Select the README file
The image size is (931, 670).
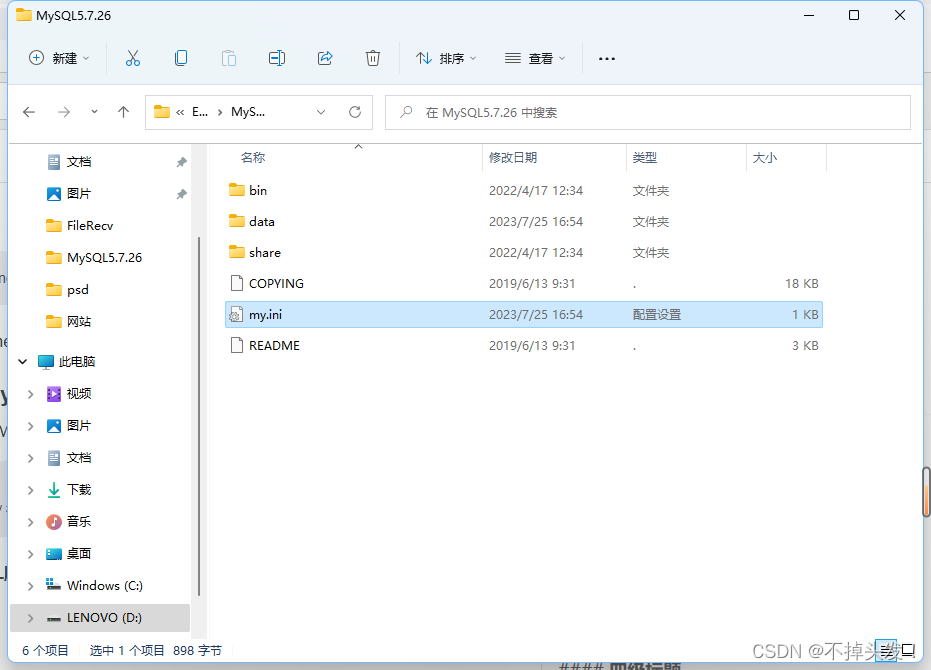pos(524,345)
